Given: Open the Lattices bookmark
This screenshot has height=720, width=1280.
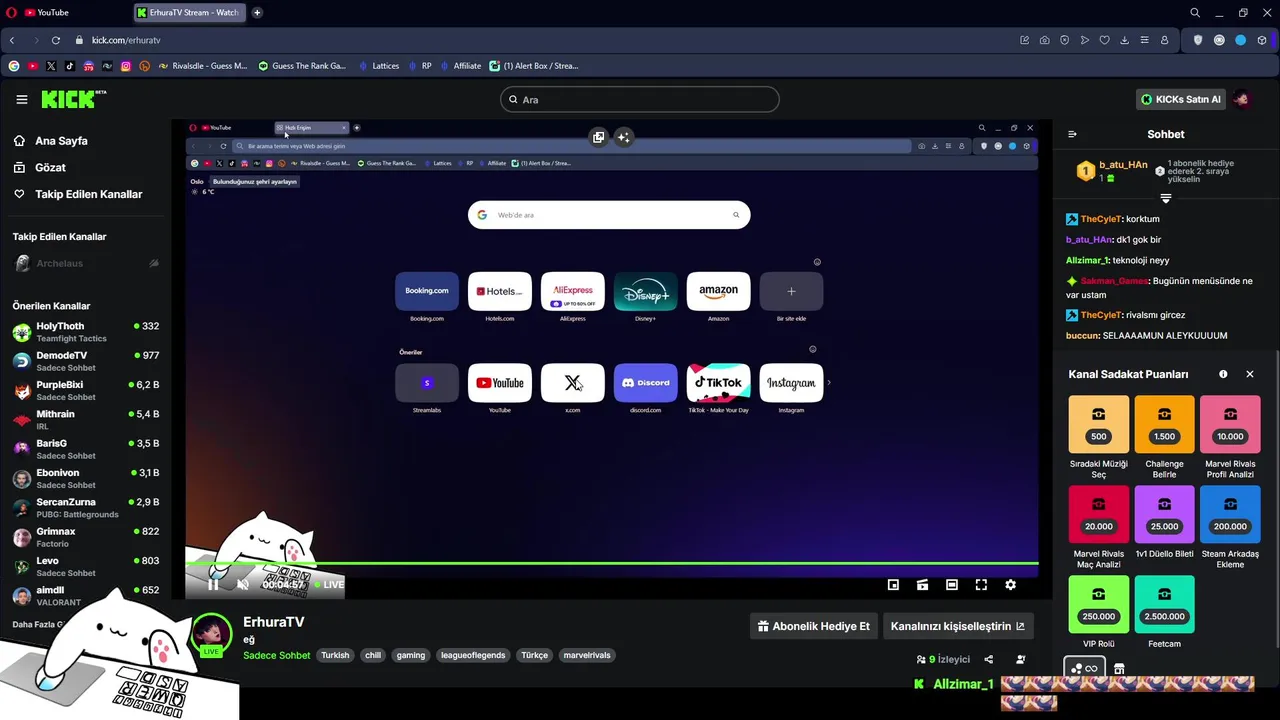Looking at the screenshot, I should pyautogui.click(x=378, y=66).
